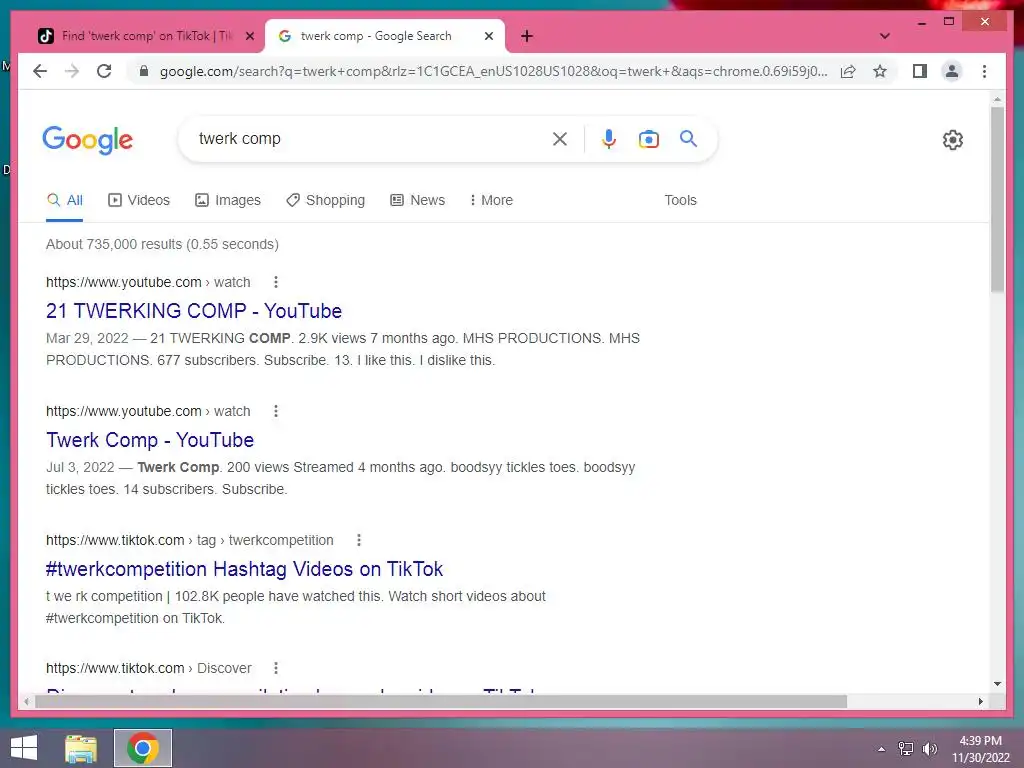Viewport: 1024px width, 768px height.
Task: Show hidden system tray icons
Action: pyautogui.click(x=882, y=749)
